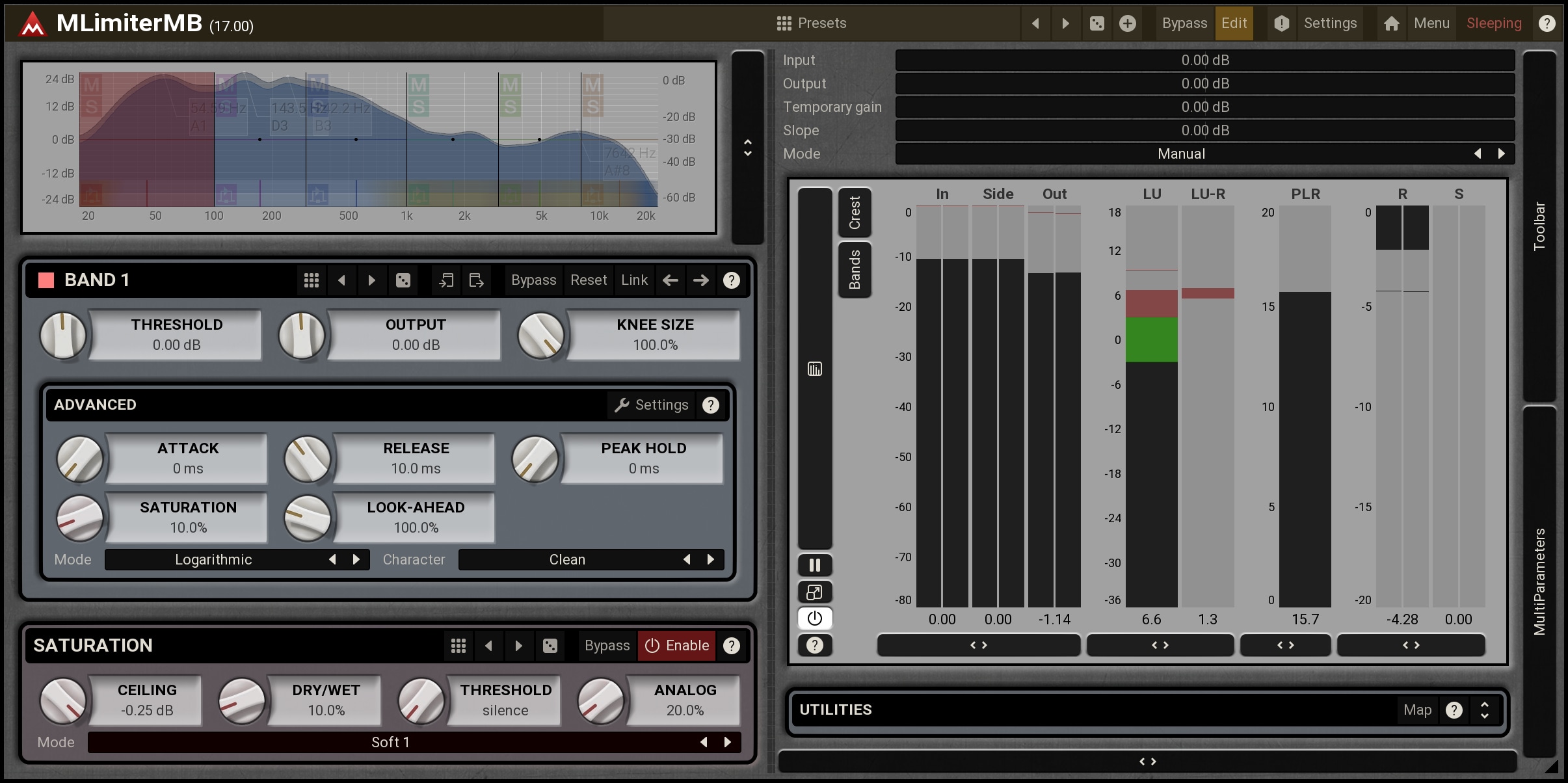Expand the Utilities panel arrows
Image resolution: width=1568 pixels, height=783 pixels.
[x=1484, y=710]
